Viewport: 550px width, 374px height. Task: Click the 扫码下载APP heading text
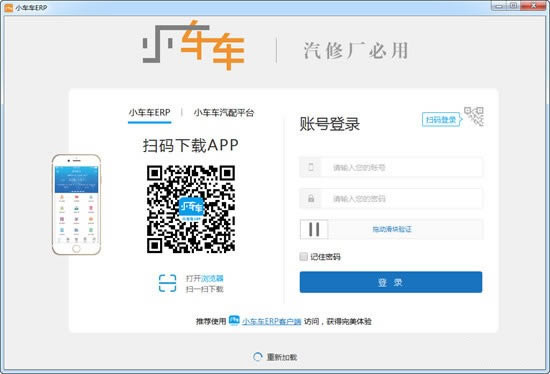click(191, 145)
